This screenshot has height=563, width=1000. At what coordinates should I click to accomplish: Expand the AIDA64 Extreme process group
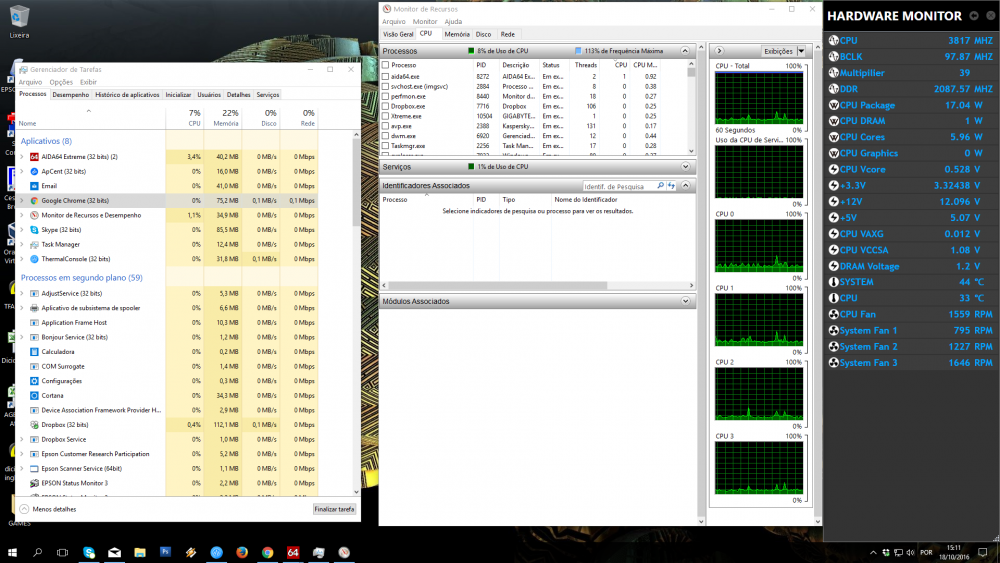(22, 157)
